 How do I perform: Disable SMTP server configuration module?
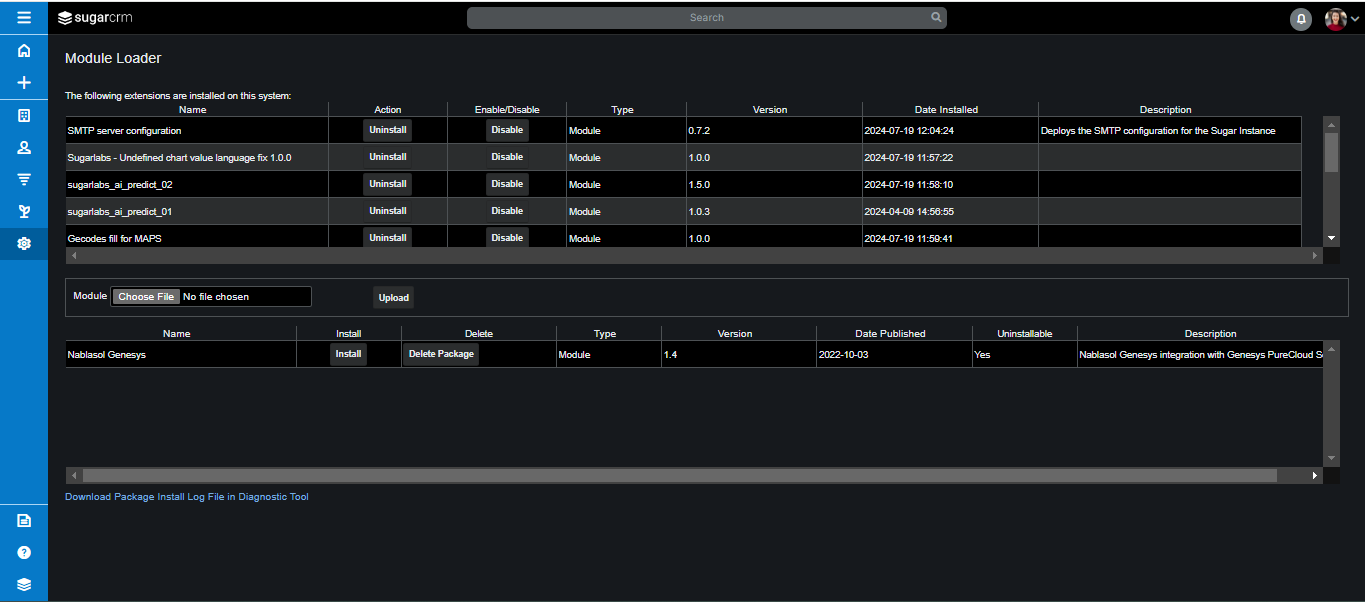point(507,130)
